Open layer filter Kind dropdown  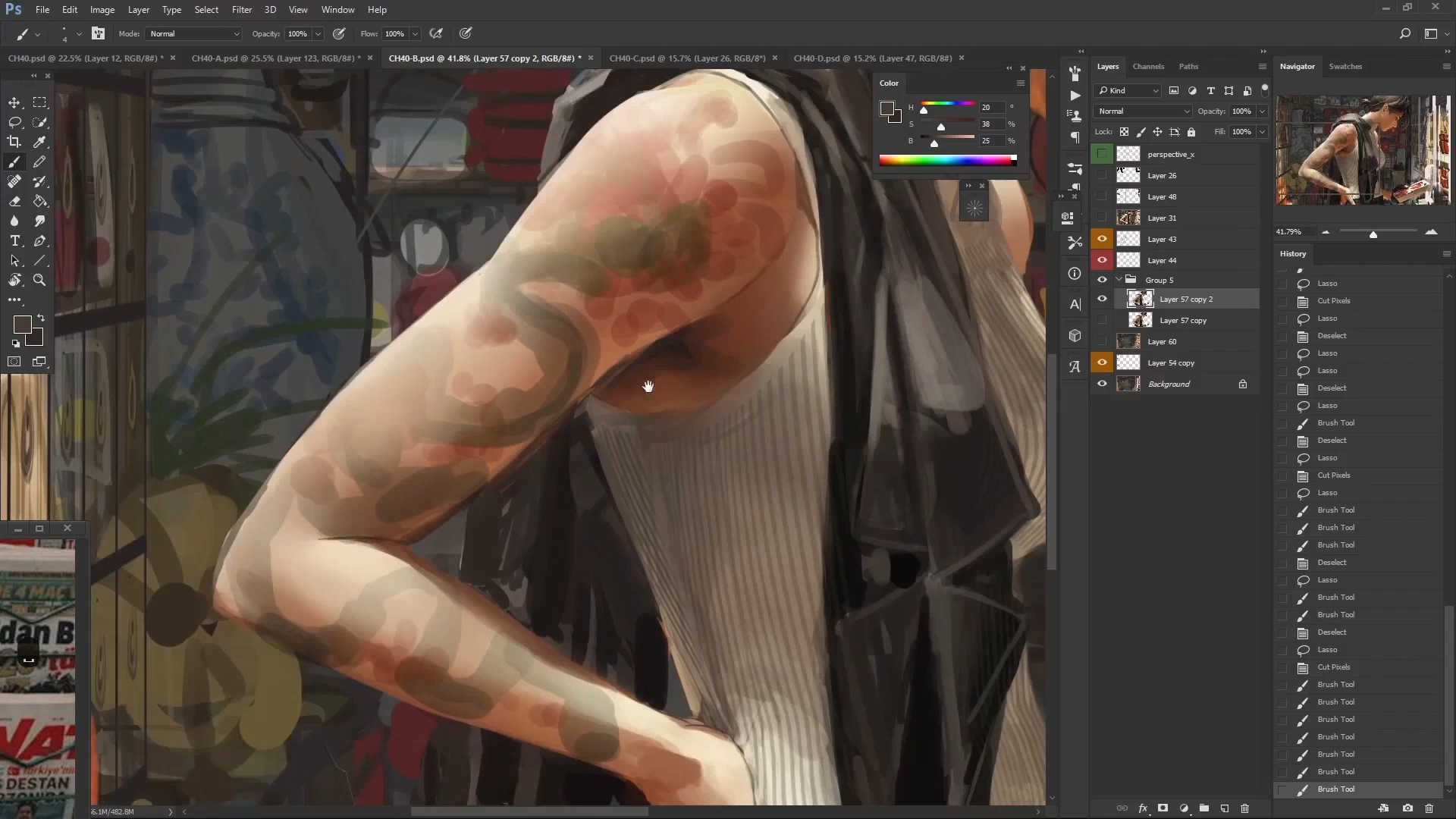[1128, 91]
